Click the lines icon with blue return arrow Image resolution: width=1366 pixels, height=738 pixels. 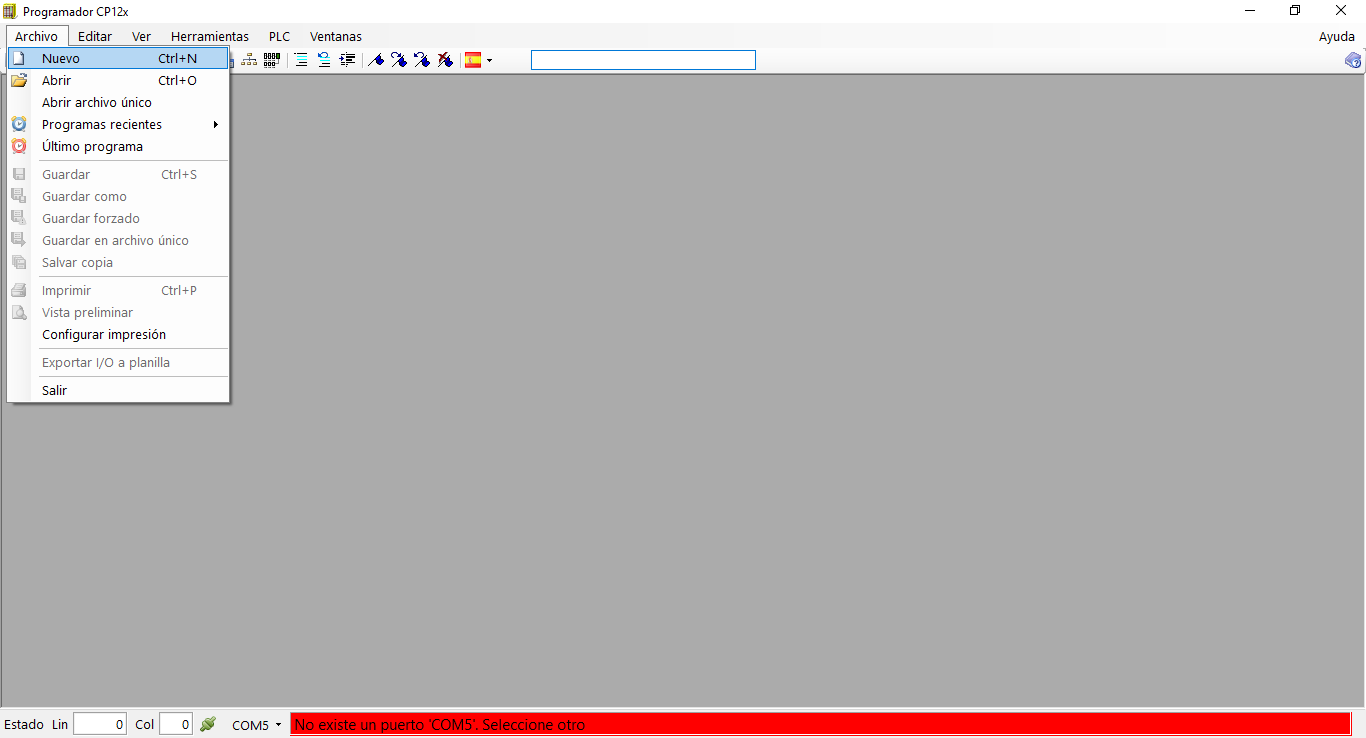(x=324, y=60)
